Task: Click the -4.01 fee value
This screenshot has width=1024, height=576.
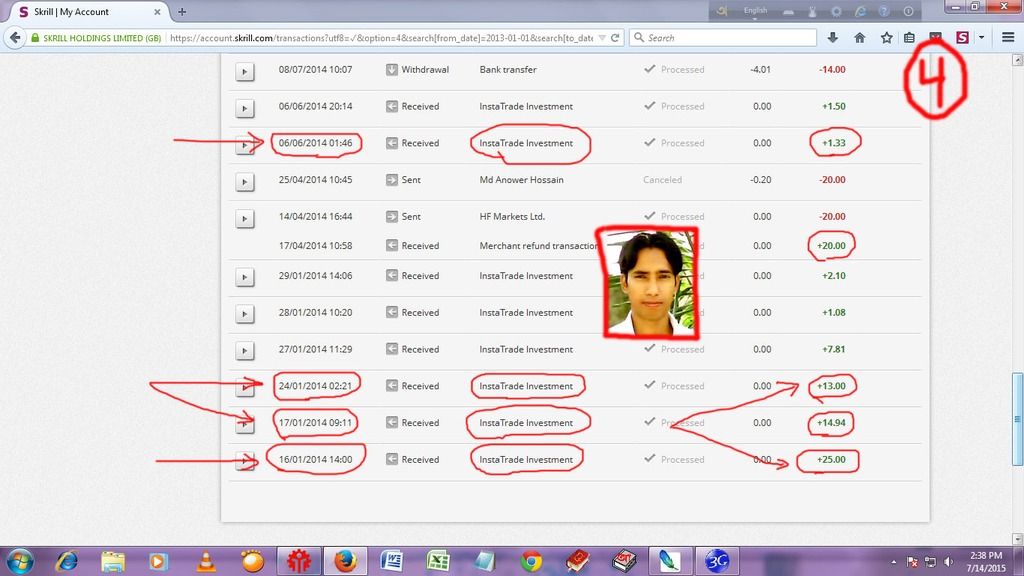Action: click(760, 69)
